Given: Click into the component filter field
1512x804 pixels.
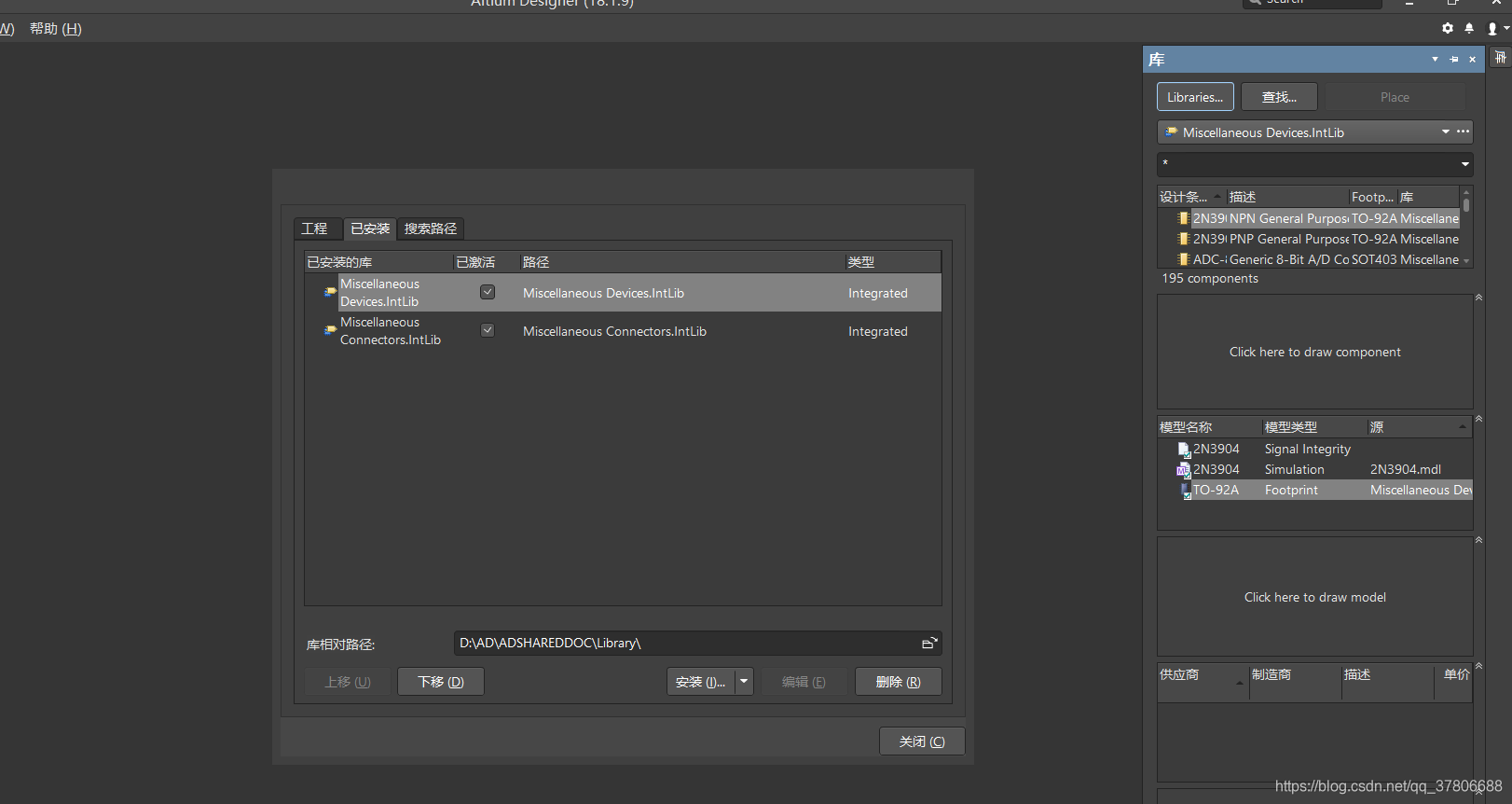Looking at the screenshot, I should coord(1307,164).
